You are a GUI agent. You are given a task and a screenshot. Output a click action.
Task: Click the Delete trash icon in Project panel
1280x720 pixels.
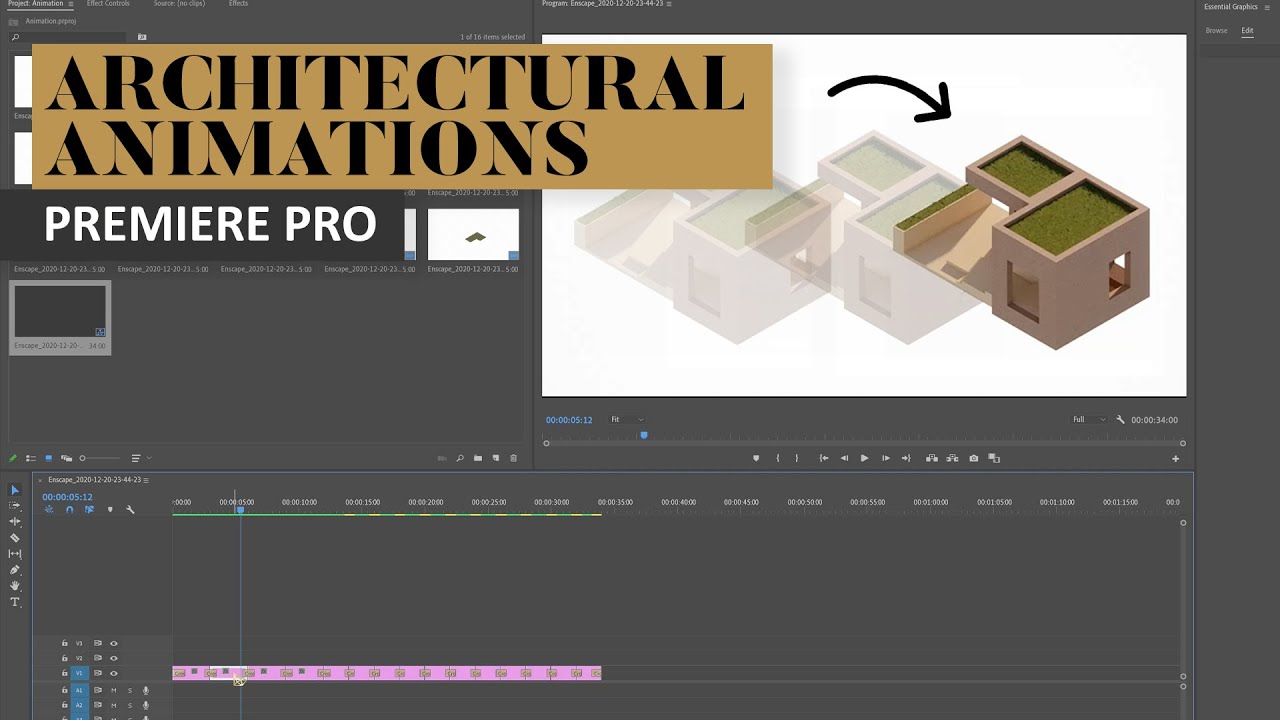(513, 457)
